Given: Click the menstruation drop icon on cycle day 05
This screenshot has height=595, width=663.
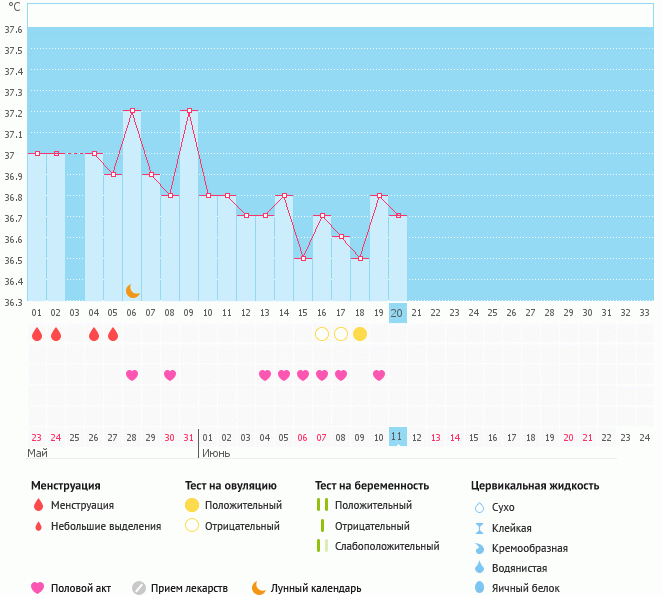Looking at the screenshot, I should 113,334.
